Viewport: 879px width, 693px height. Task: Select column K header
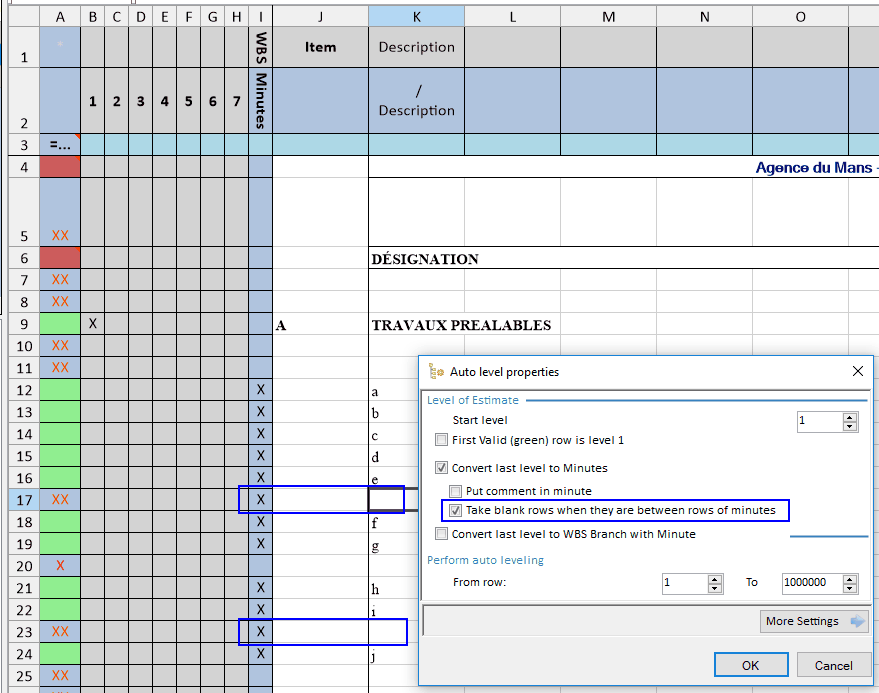pos(416,16)
